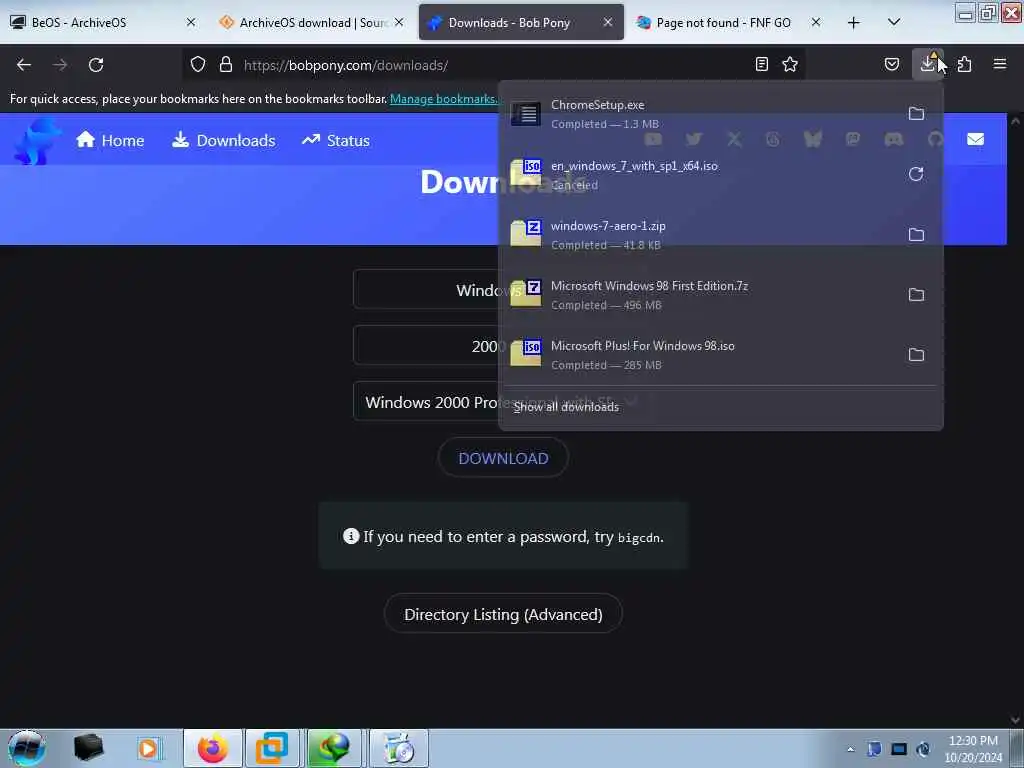Screen dimensions: 1024x768
Task: Open Microsoft Plus! For Windows 98.iso entry
Action: 702,355
